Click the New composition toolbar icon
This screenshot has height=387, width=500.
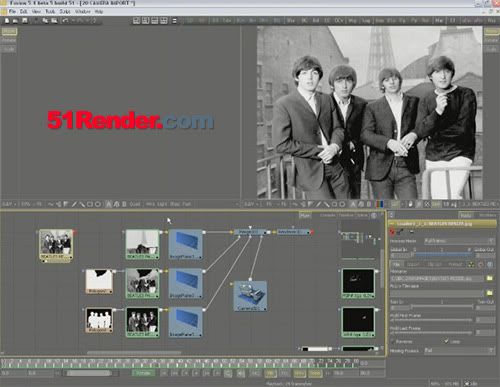coord(7,21)
